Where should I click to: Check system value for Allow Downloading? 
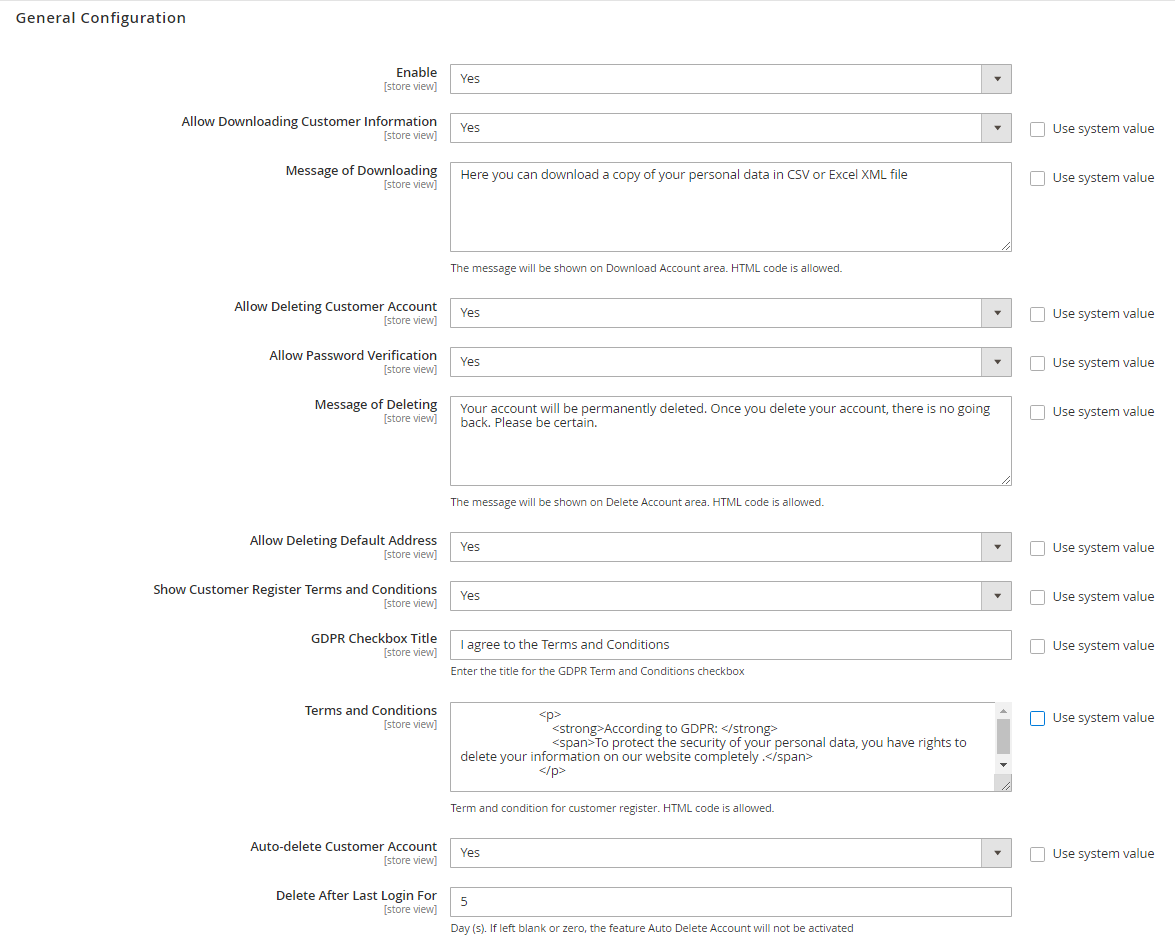[1038, 129]
